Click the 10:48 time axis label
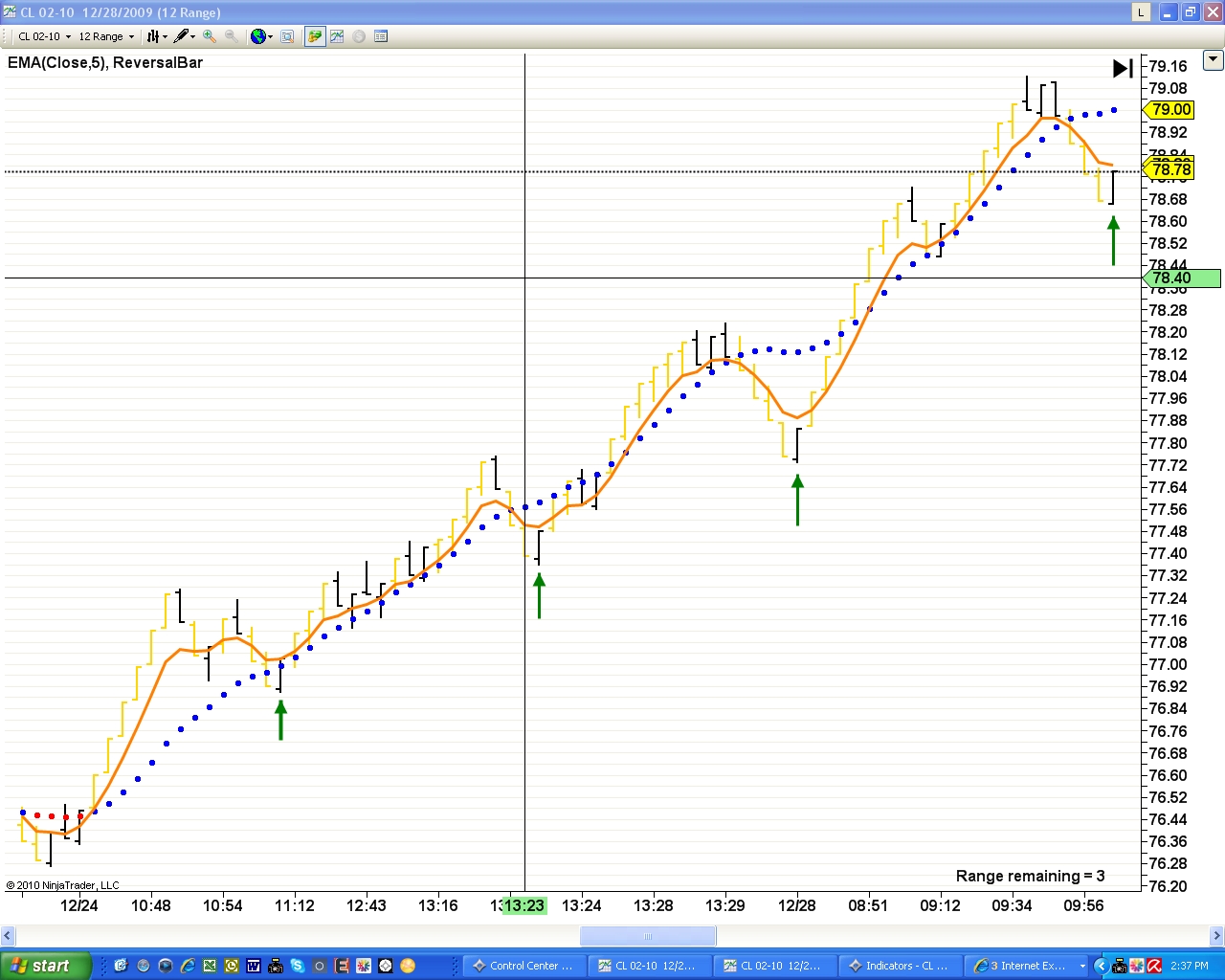The height and width of the screenshot is (980, 1225). coord(151,905)
